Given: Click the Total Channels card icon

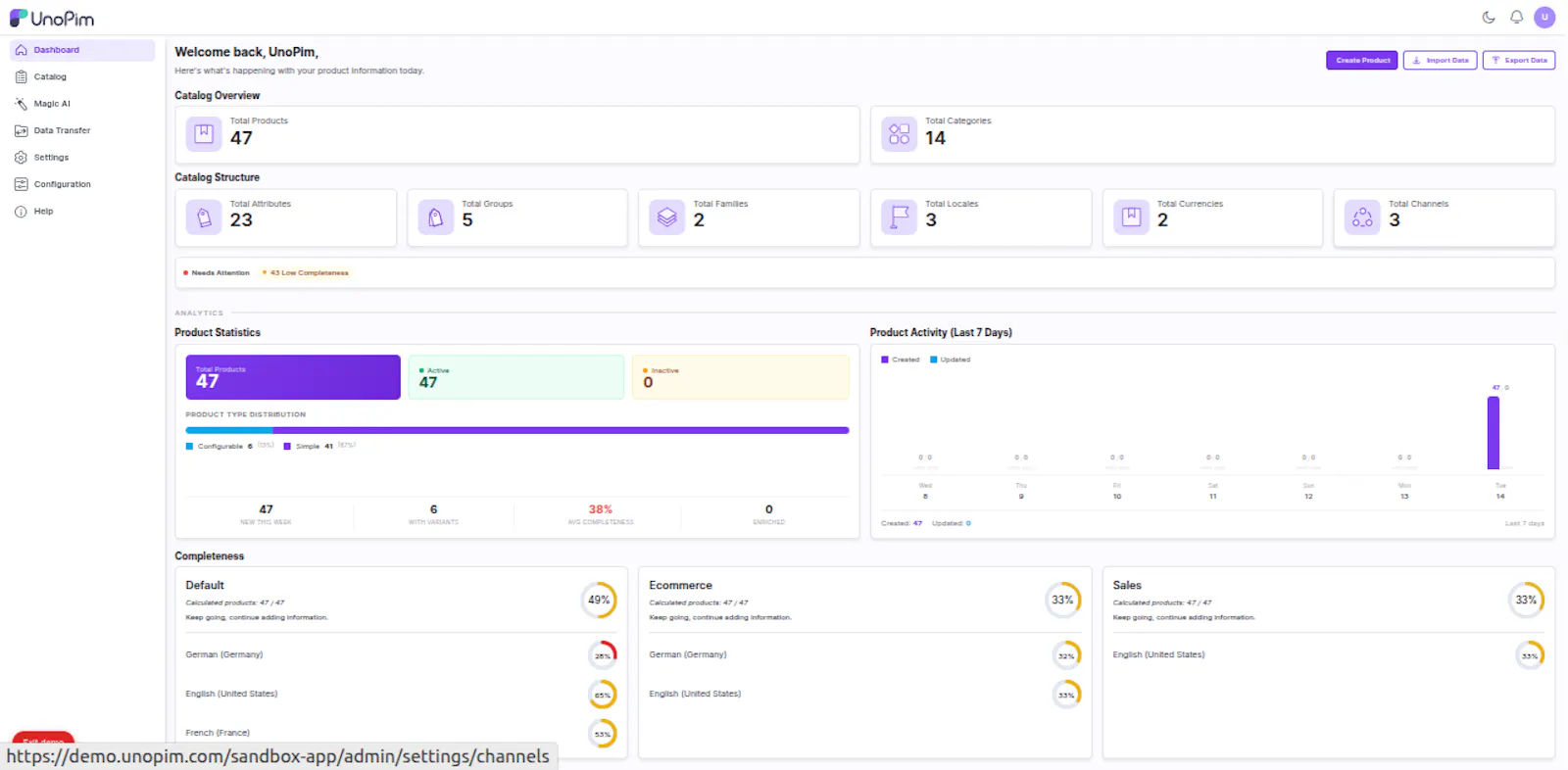Looking at the screenshot, I should coord(1362,217).
